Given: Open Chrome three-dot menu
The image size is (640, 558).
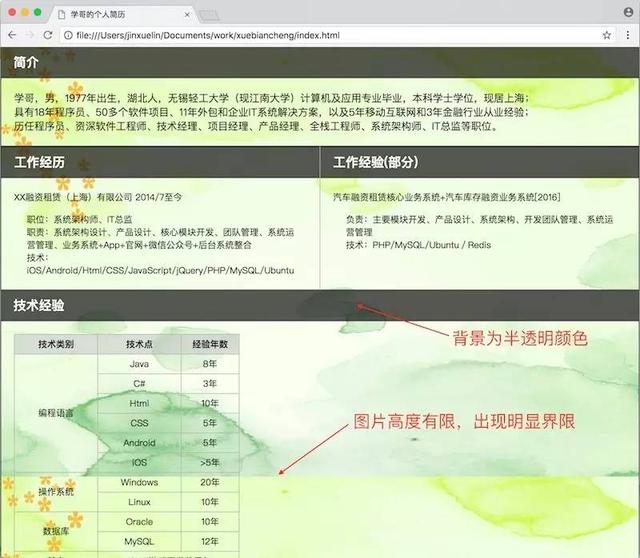Looking at the screenshot, I should (x=628, y=35).
